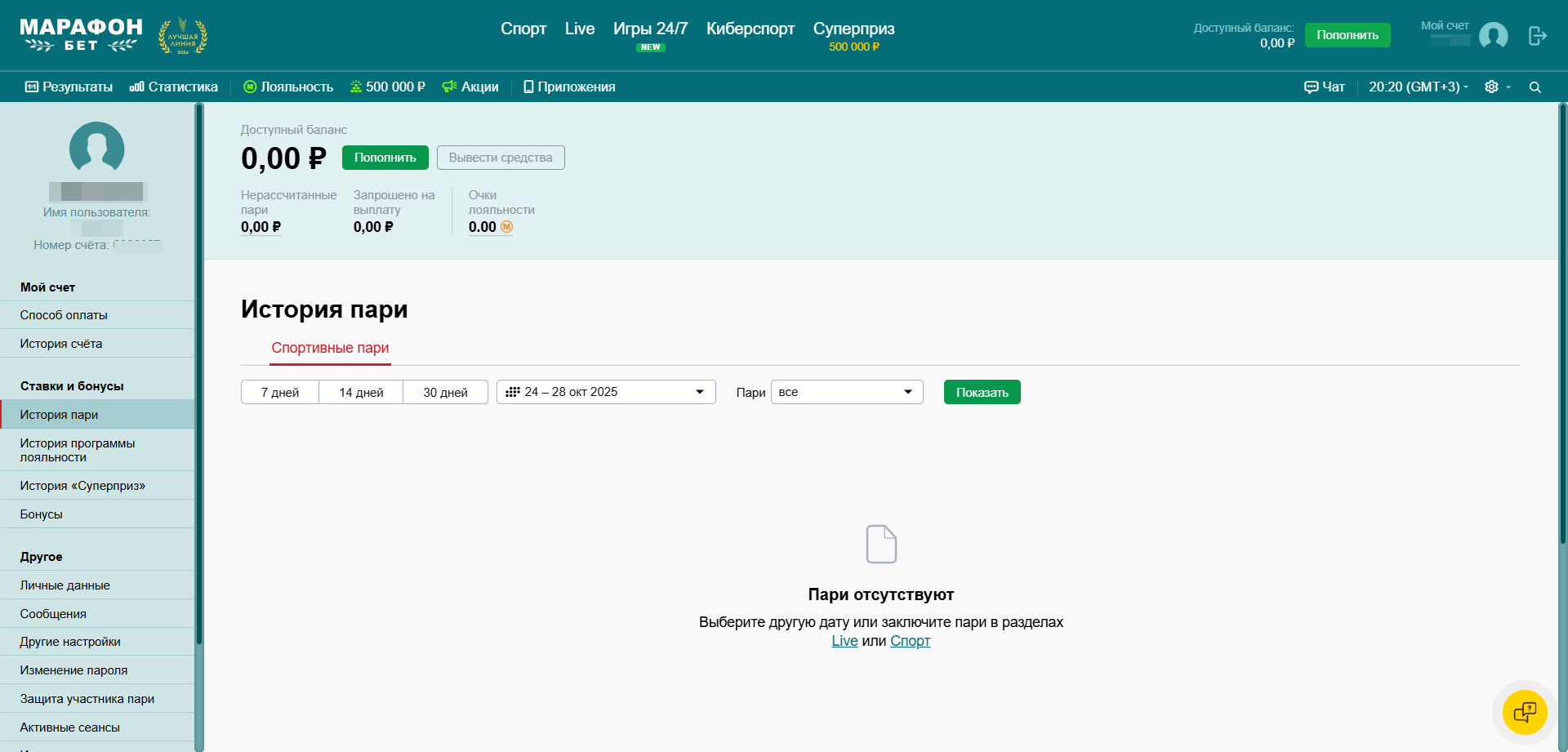
Task: Open История счёта in sidebar
Action: click(61, 344)
